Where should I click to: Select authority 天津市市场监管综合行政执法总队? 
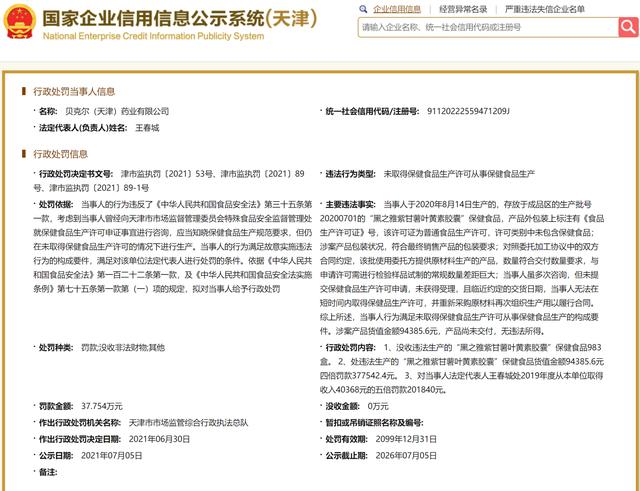(x=189, y=422)
